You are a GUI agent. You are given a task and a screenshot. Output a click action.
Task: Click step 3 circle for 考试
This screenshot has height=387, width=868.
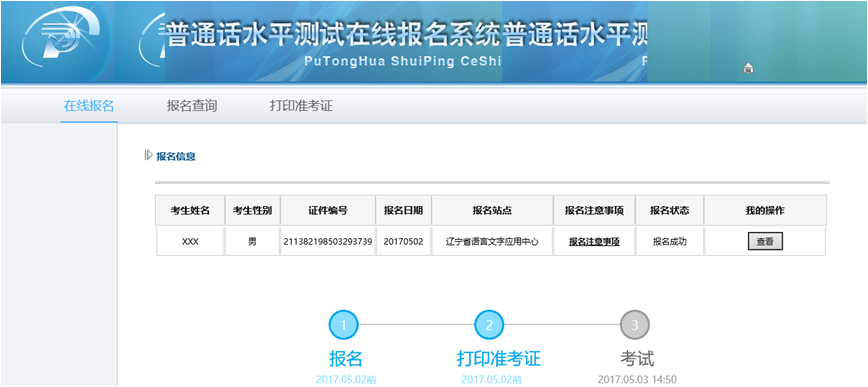click(x=635, y=324)
